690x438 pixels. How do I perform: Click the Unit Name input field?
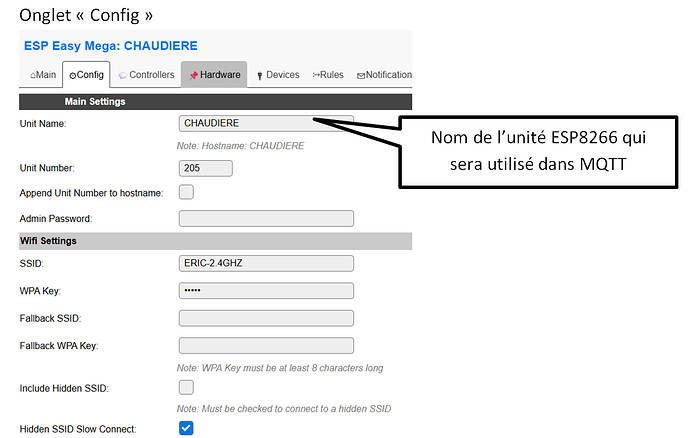(x=266, y=123)
